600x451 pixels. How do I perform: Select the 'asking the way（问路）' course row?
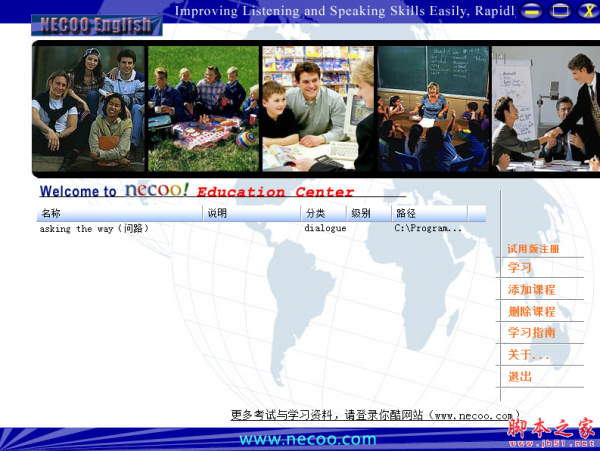[261, 229]
